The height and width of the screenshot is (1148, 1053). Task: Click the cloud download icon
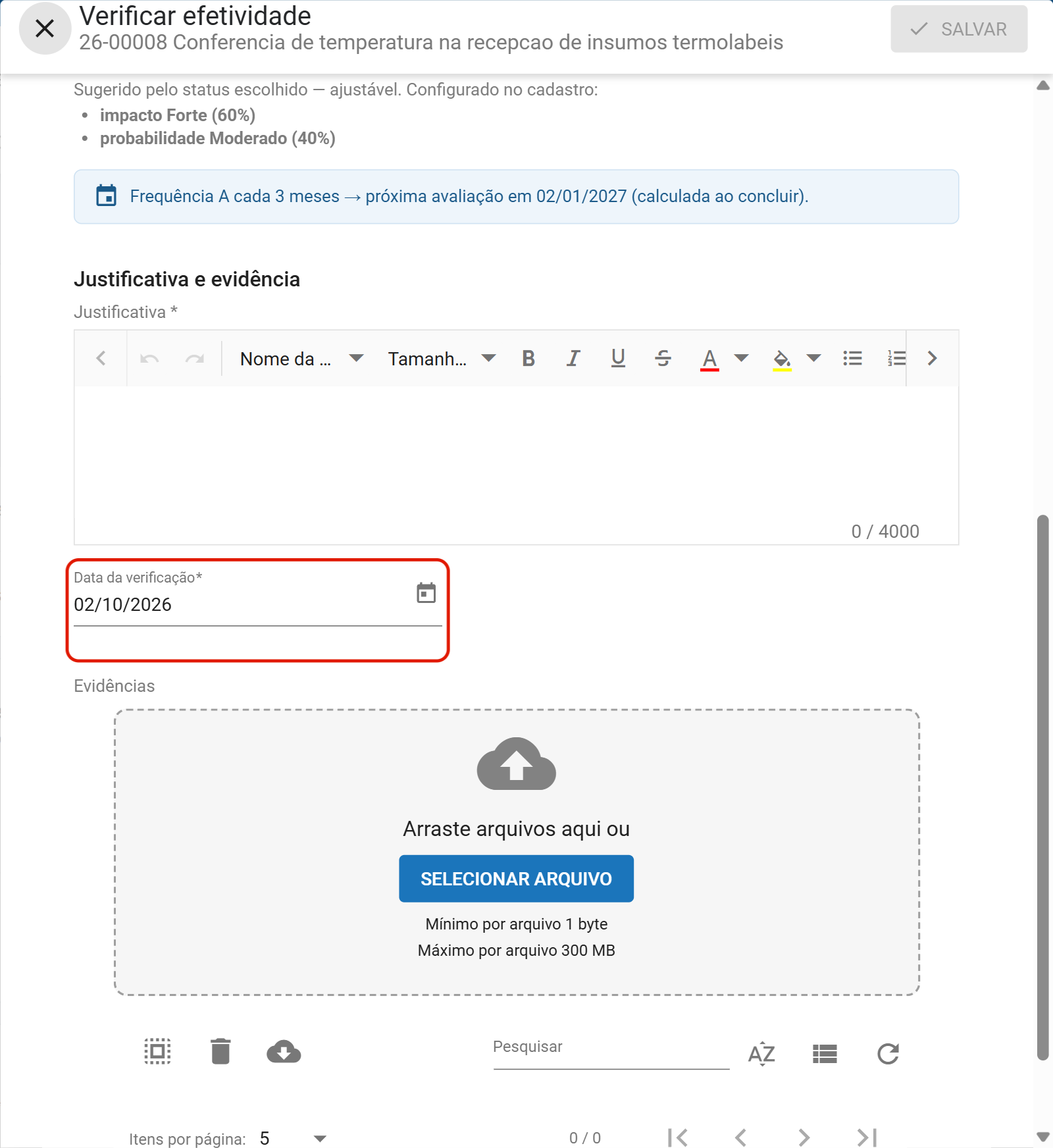[284, 1052]
